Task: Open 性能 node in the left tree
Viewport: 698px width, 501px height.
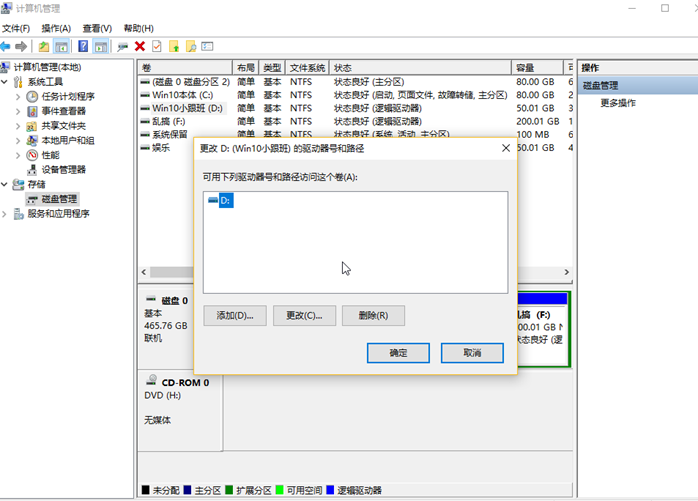Action: [50, 155]
